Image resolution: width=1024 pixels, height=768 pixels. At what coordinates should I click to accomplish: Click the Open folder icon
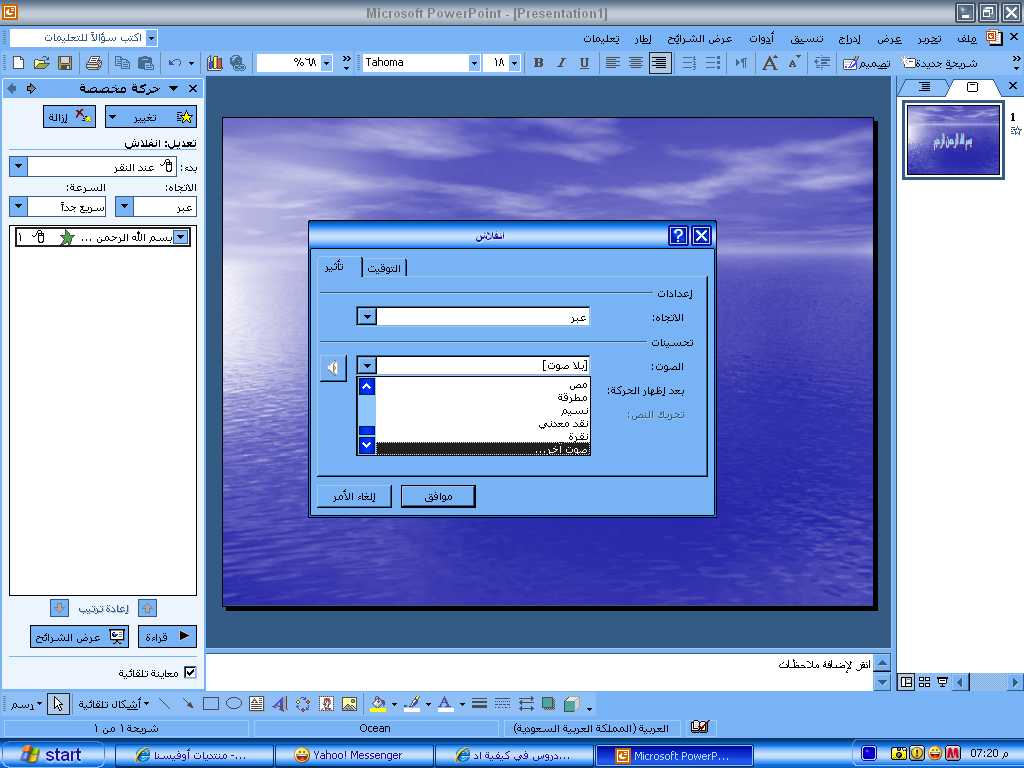point(41,63)
